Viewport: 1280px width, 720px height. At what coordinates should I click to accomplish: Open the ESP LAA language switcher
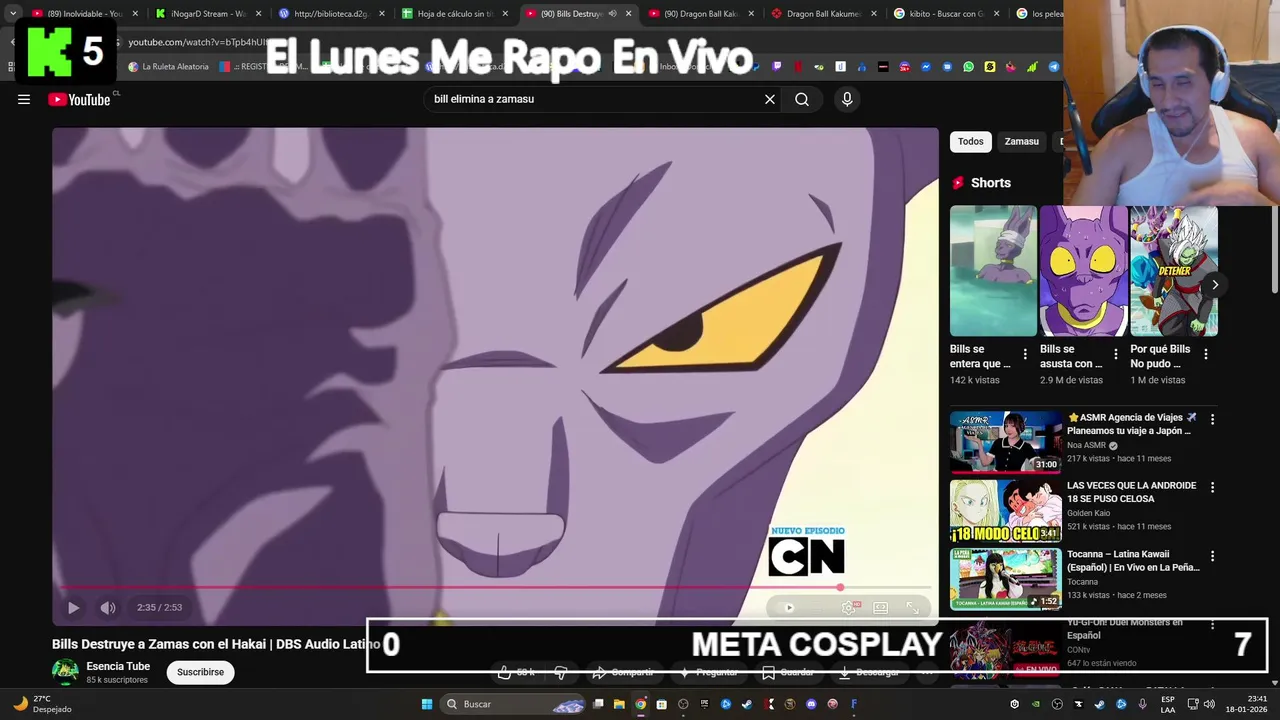(1167, 704)
